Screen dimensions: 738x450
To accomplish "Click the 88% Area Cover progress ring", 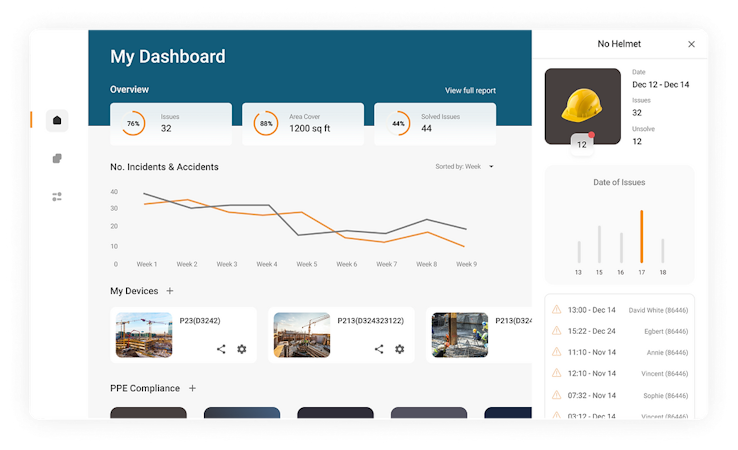I will pos(266,123).
